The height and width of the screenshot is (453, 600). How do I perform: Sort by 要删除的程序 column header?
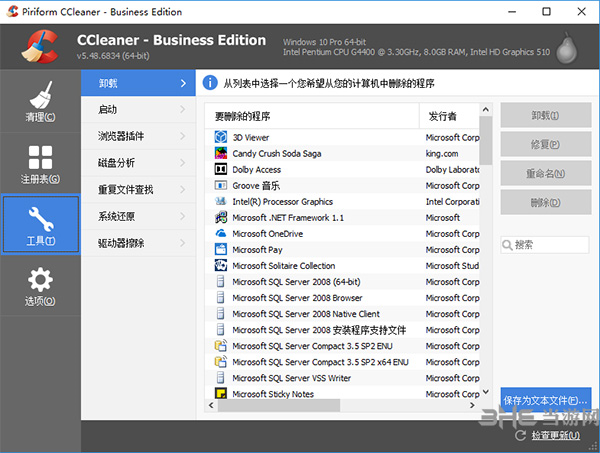[312, 116]
